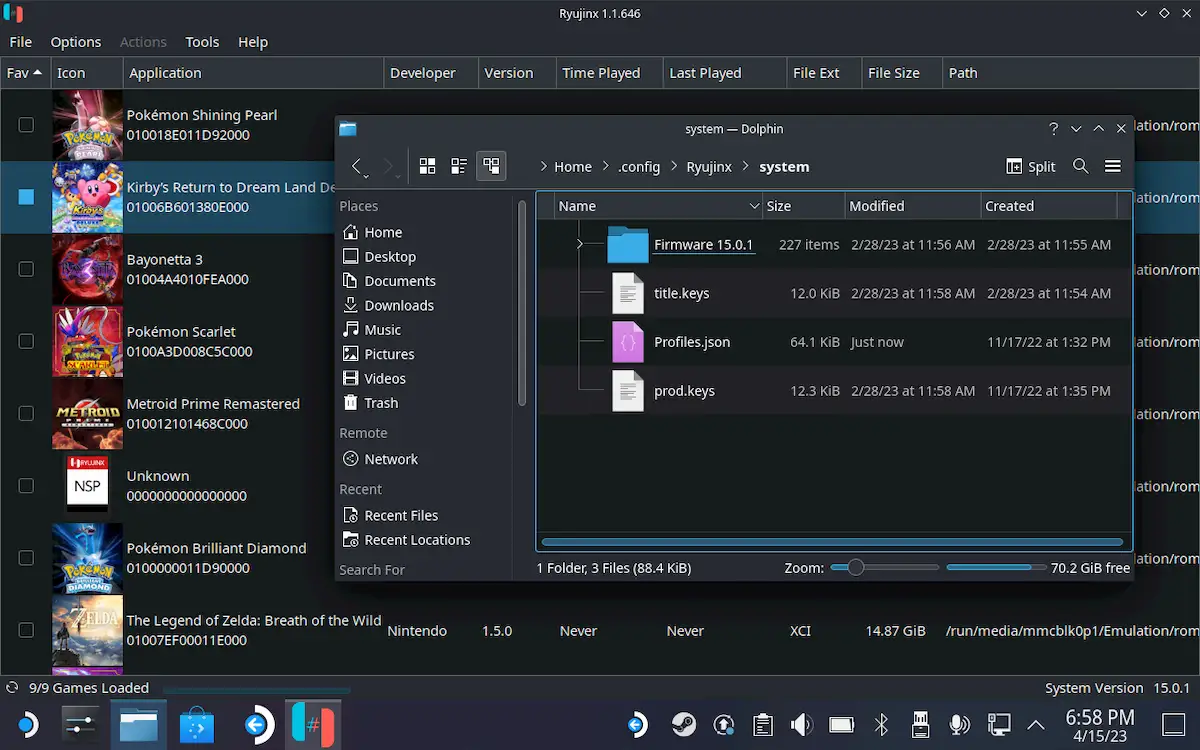1200x750 pixels.
Task: Open the Name column sort dropdown
Action: [x=754, y=206]
